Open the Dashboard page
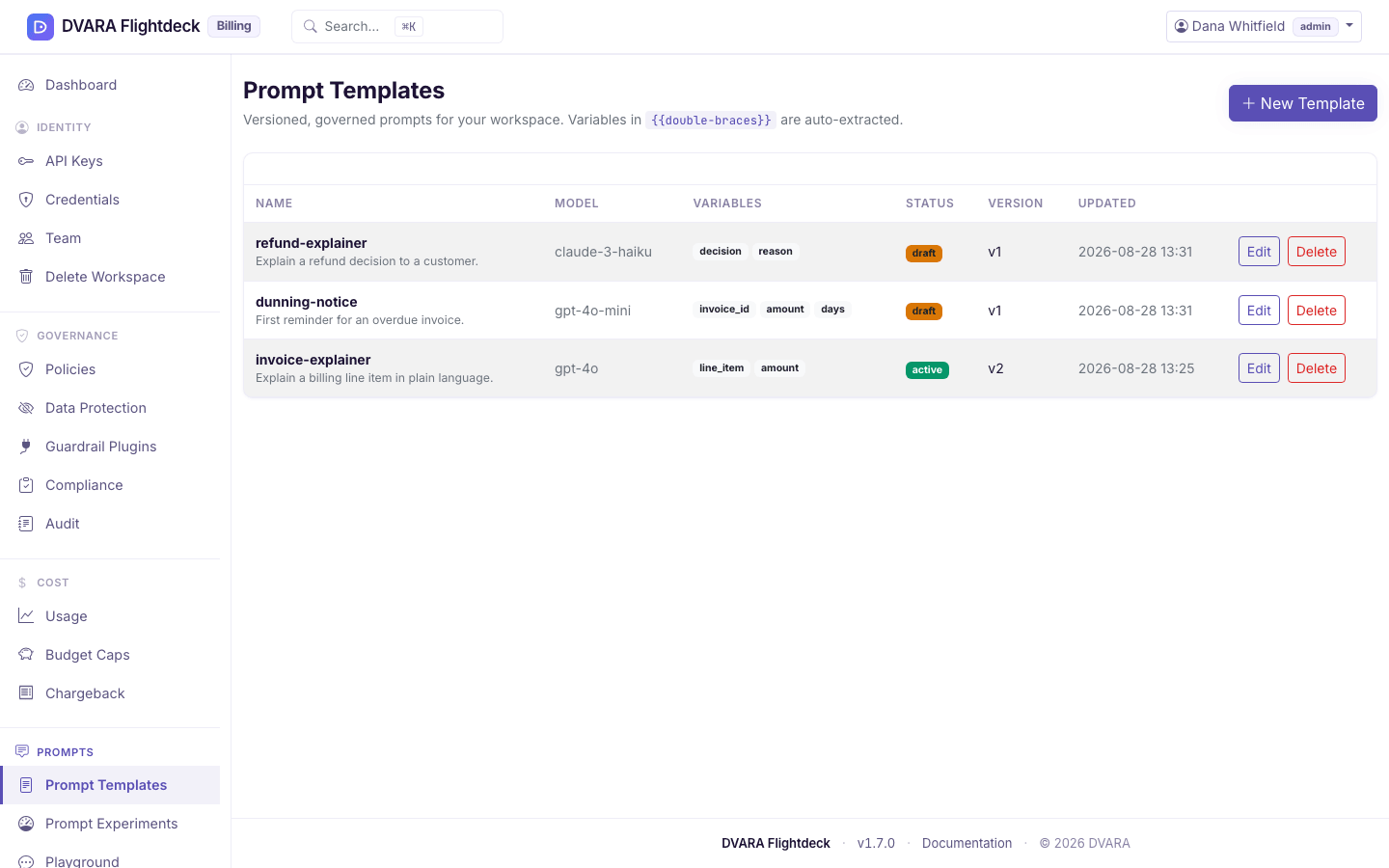This screenshot has height=868, width=1389. [110, 85]
